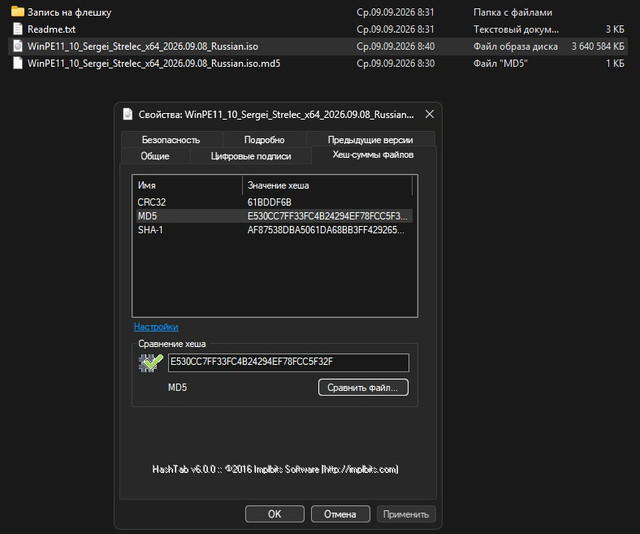Click the CRC32 value 61BDDF6B
640x534 pixels.
pyautogui.click(x=269, y=202)
